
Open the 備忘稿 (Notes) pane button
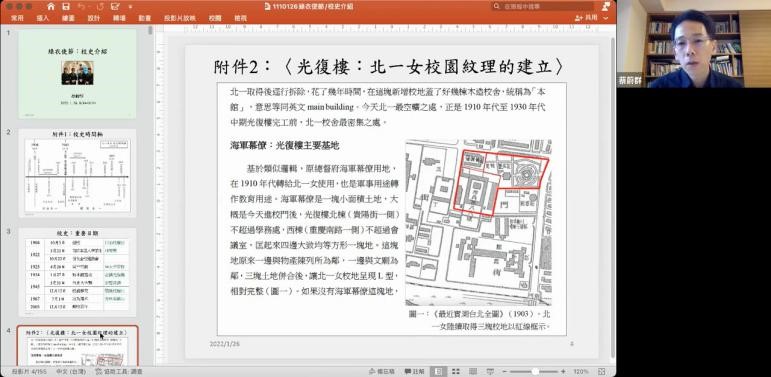[382, 372]
